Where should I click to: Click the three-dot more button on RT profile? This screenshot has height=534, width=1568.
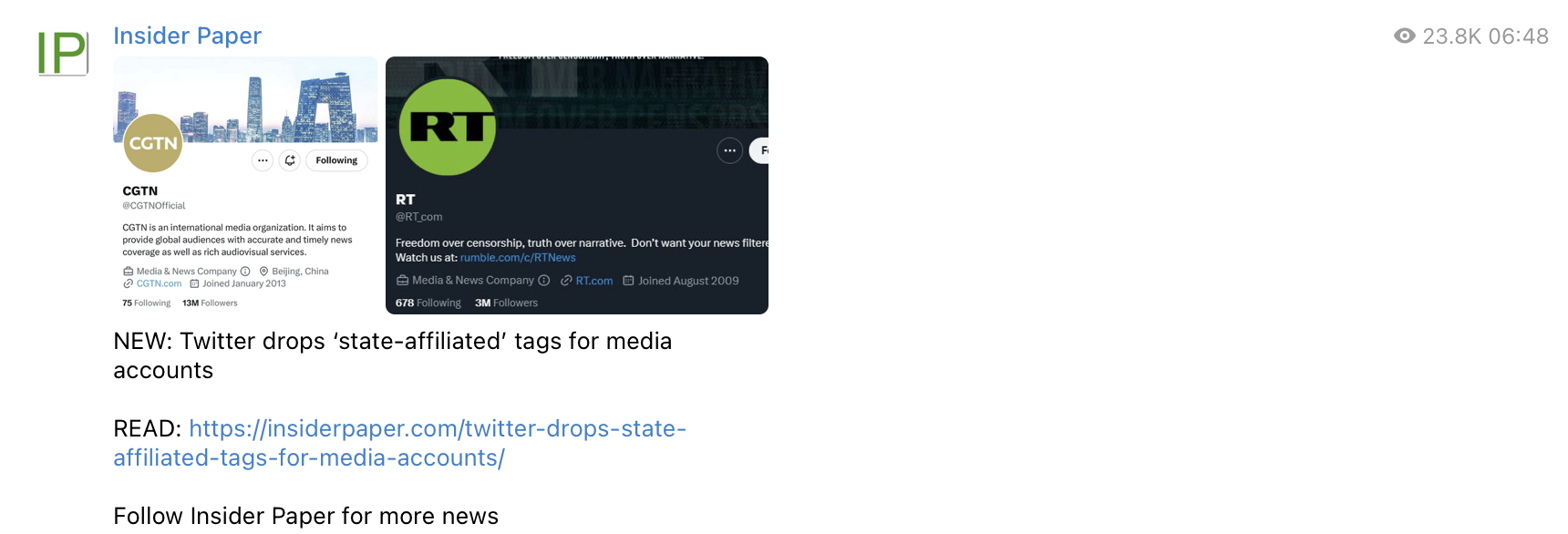[729, 150]
